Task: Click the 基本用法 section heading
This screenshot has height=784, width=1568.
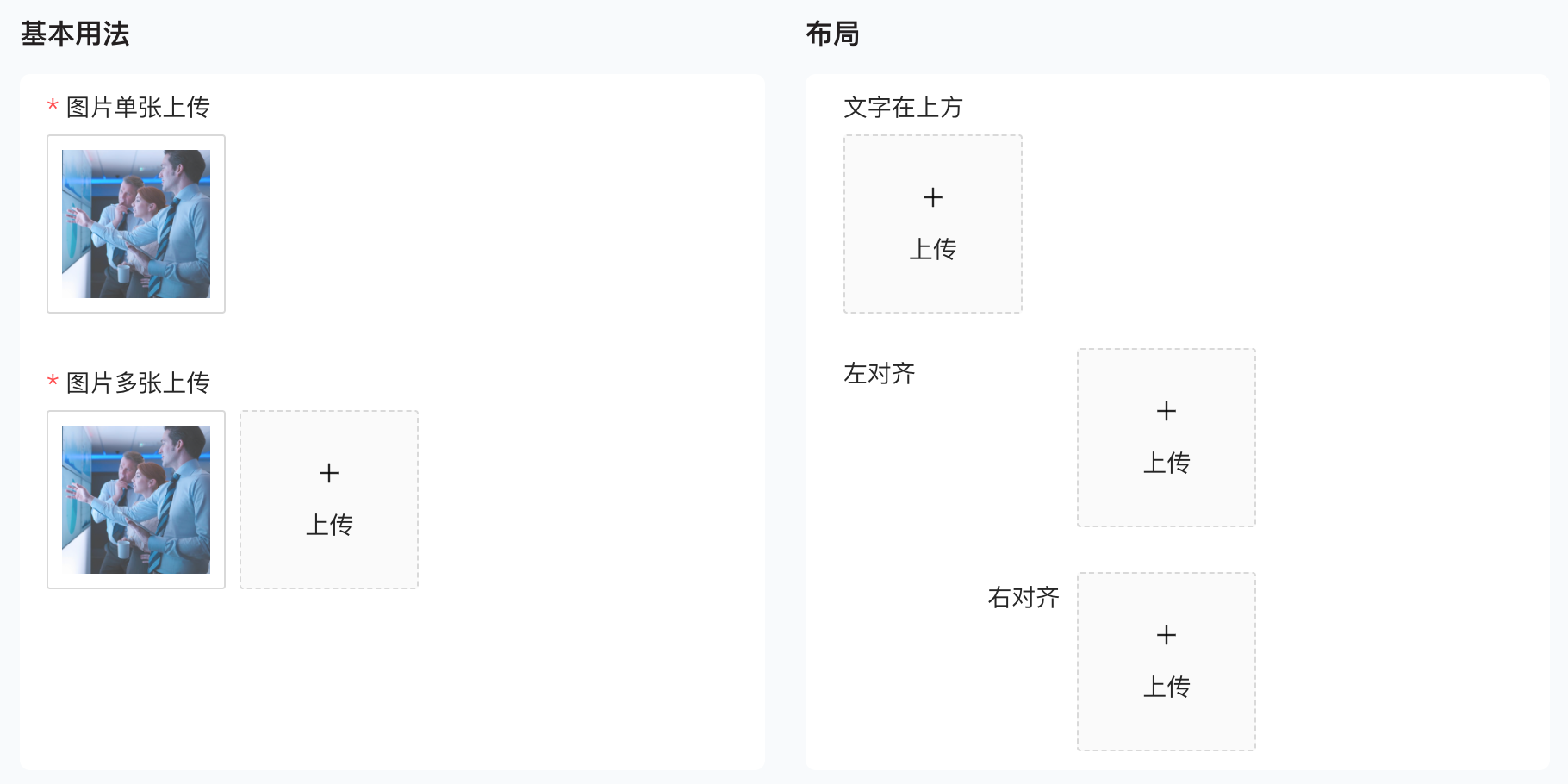Action: pos(75,34)
